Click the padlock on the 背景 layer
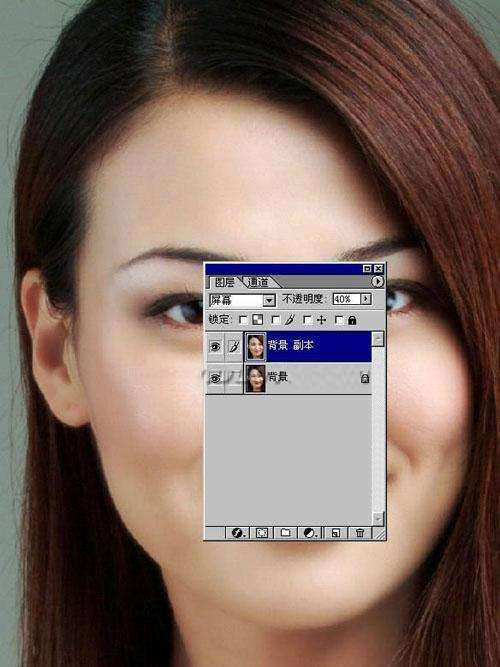500x667 pixels. pos(365,377)
